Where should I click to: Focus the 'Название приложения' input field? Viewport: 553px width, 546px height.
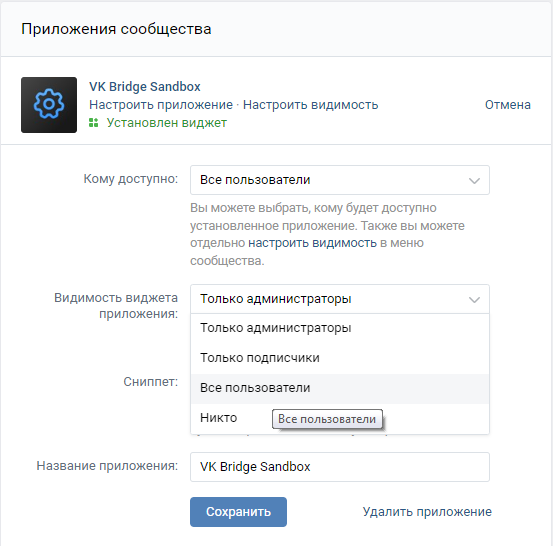pyautogui.click(x=340, y=467)
